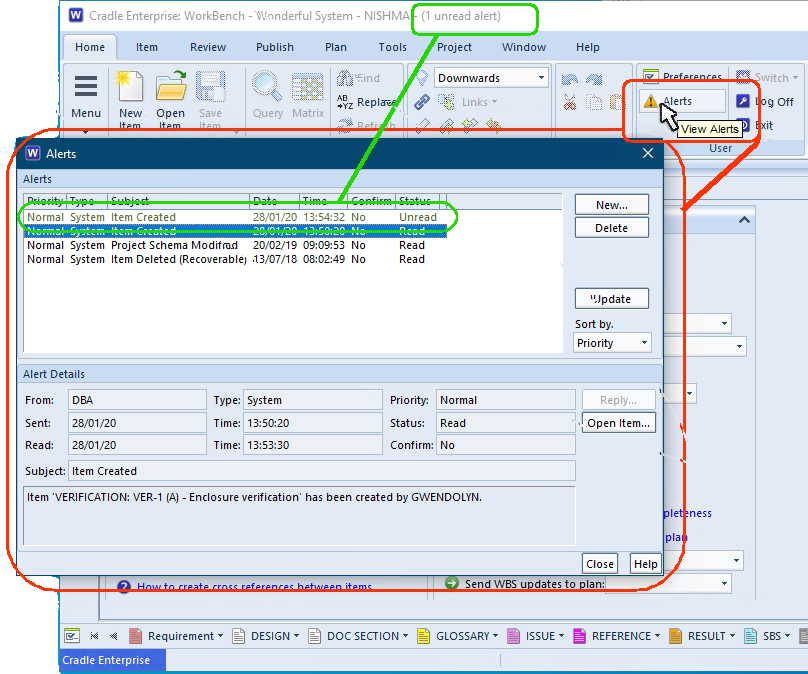Collapse the panel using the chevron-up arrow
Screen dimensions: 808x674
[x=744, y=220]
